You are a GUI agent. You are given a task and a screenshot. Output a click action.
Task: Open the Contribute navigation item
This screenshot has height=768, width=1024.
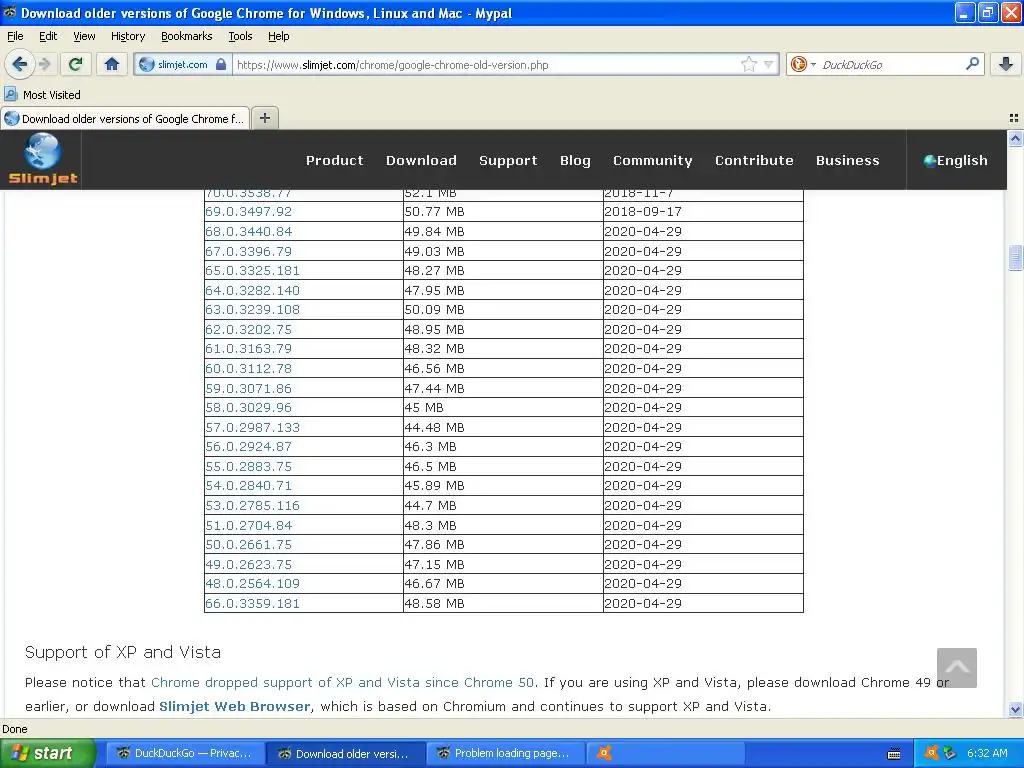point(754,160)
